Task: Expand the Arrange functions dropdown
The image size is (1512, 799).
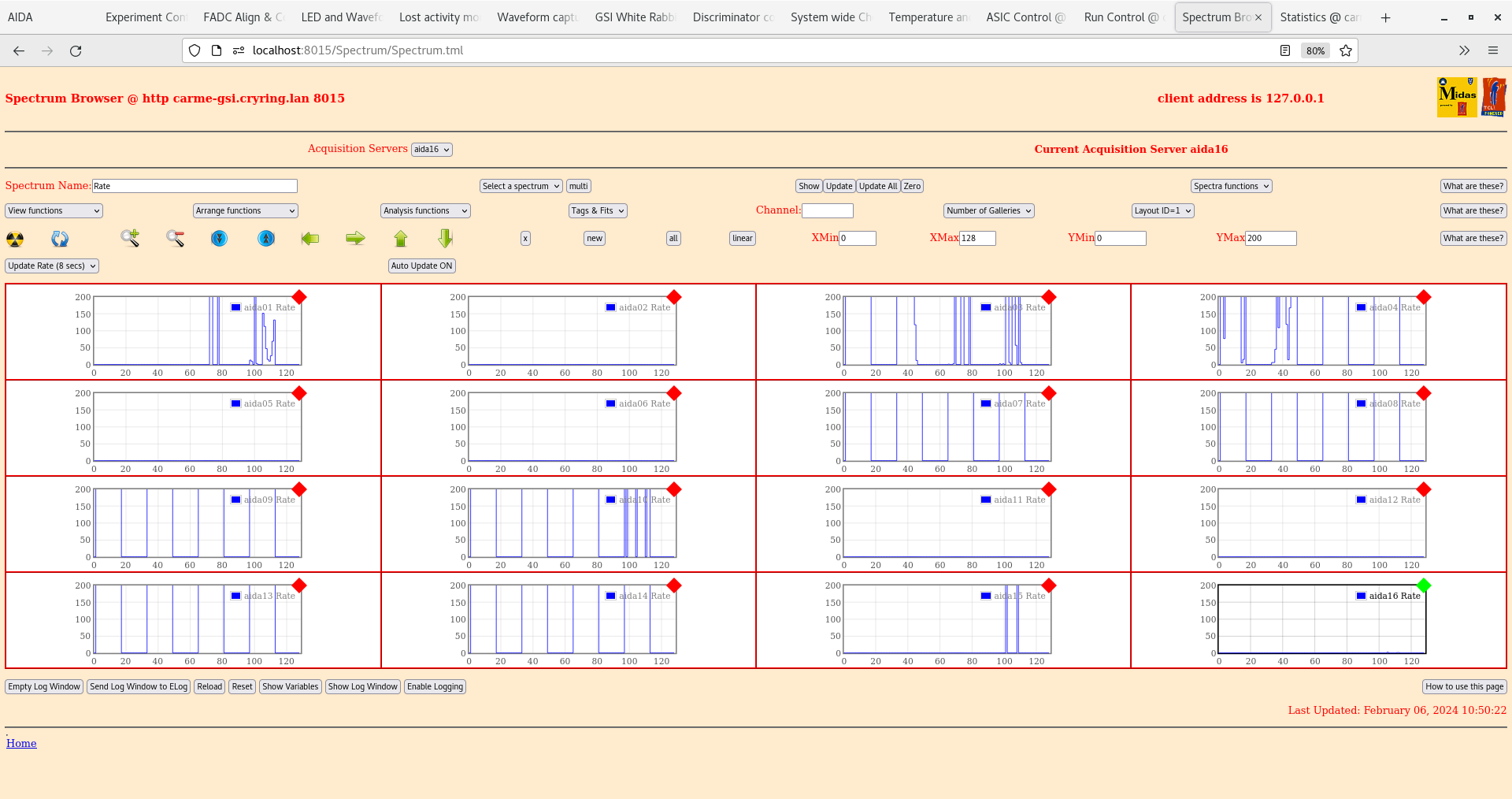Action: click(246, 210)
